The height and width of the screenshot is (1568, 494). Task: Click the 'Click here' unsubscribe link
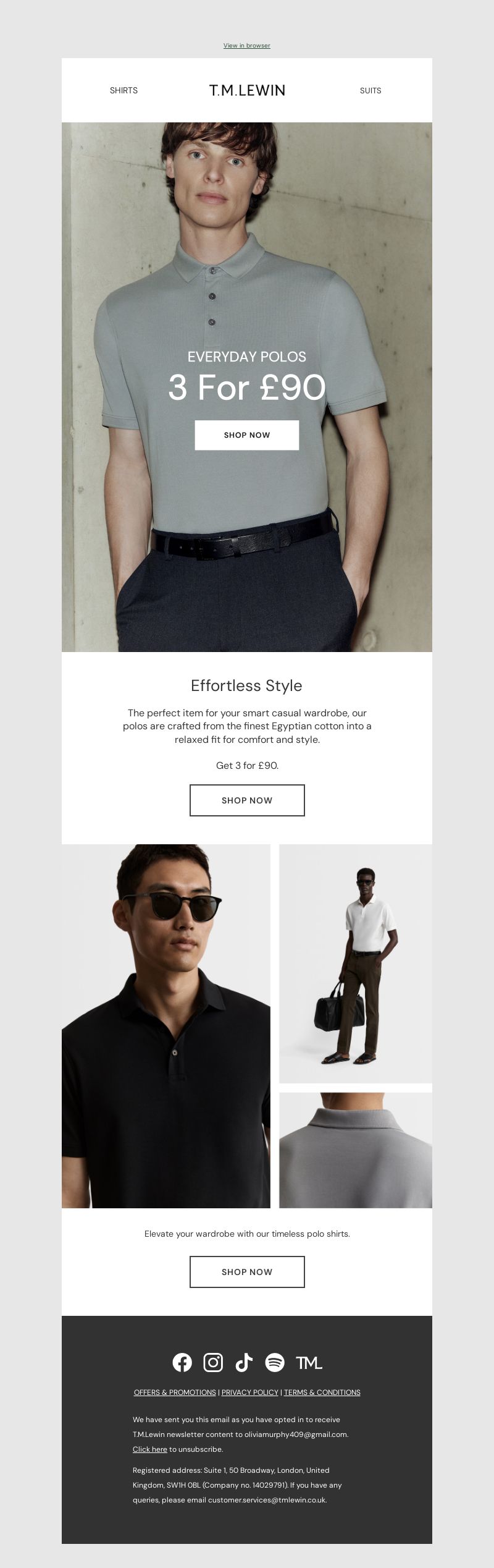click(x=149, y=1449)
